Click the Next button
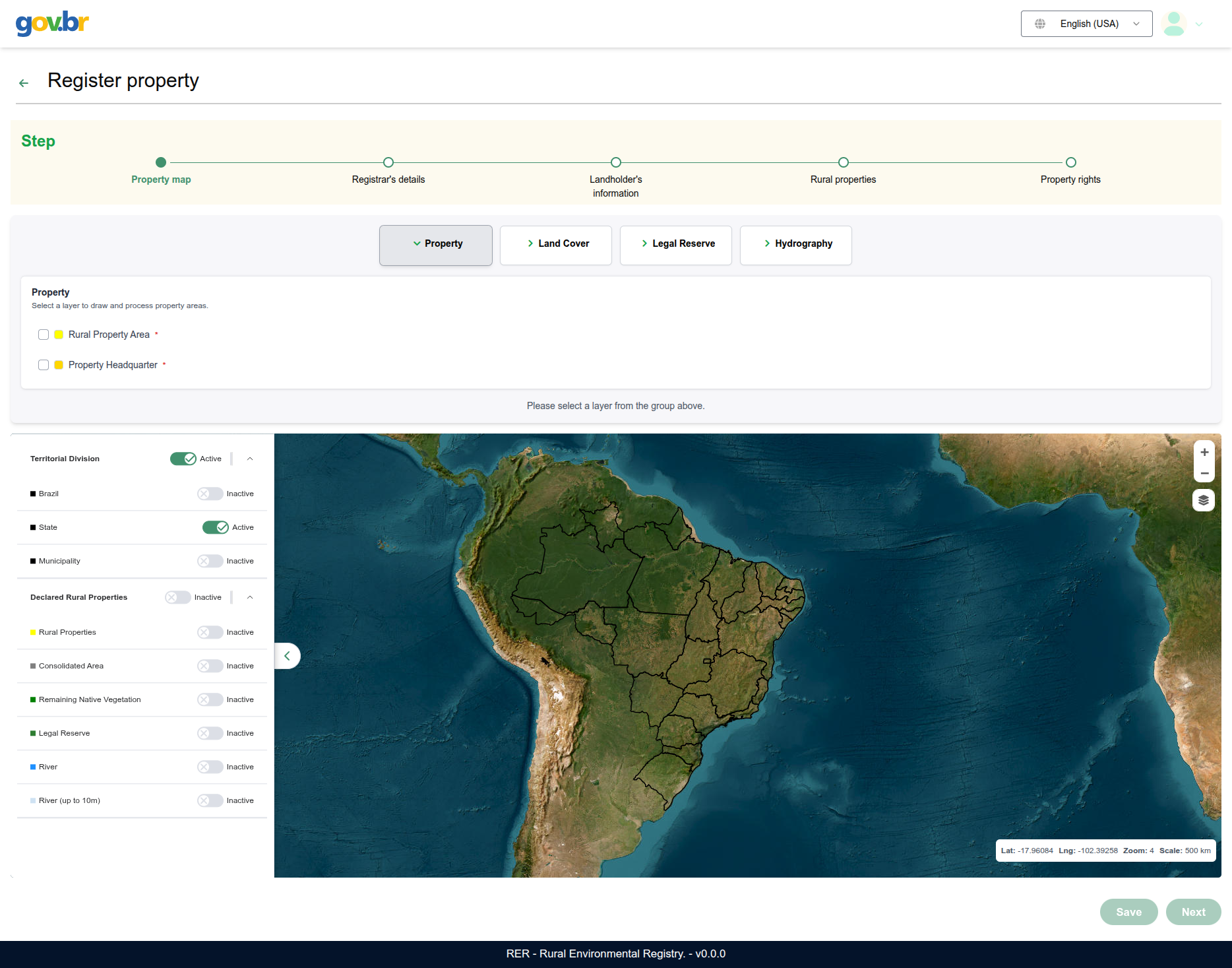This screenshot has width=1232, height=968. (x=1194, y=912)
